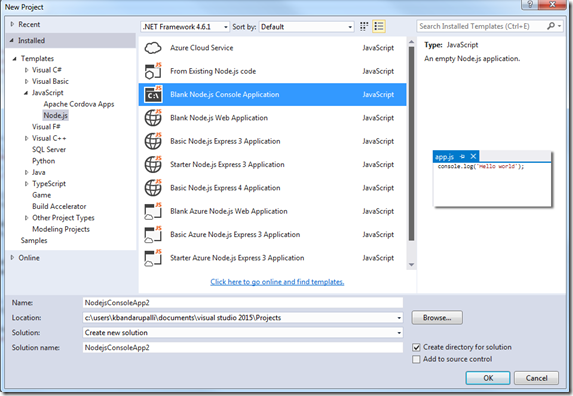Image resolution: width=573 pixels, height=396 pixels.
Task: Expand the Visual C# node
Action: pos(26,70)
